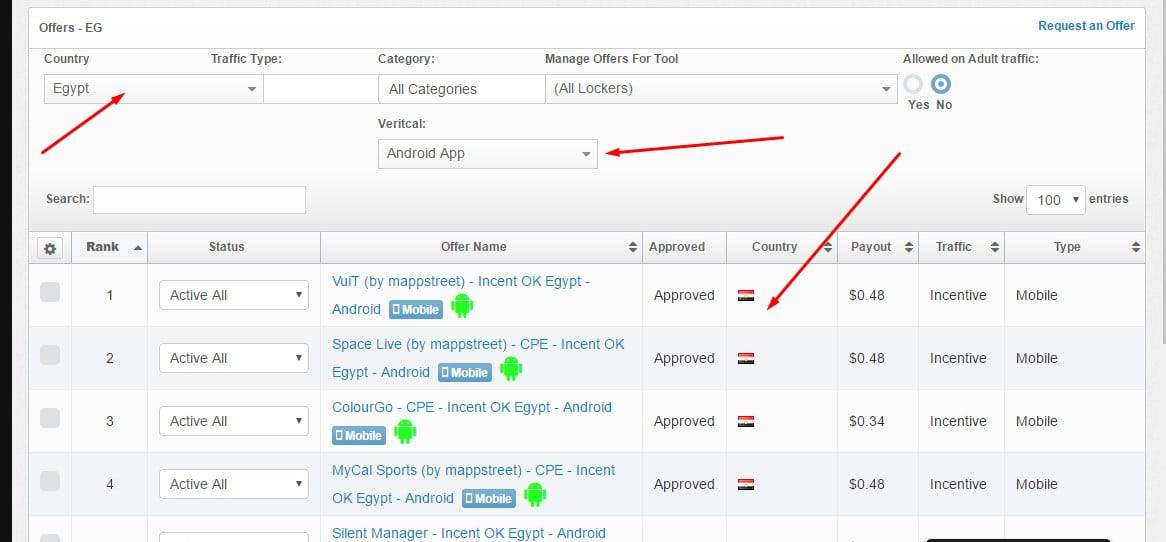1166x542 pixels.
Task: Click the gear settings icon in table header
Action: click(50, 248)
